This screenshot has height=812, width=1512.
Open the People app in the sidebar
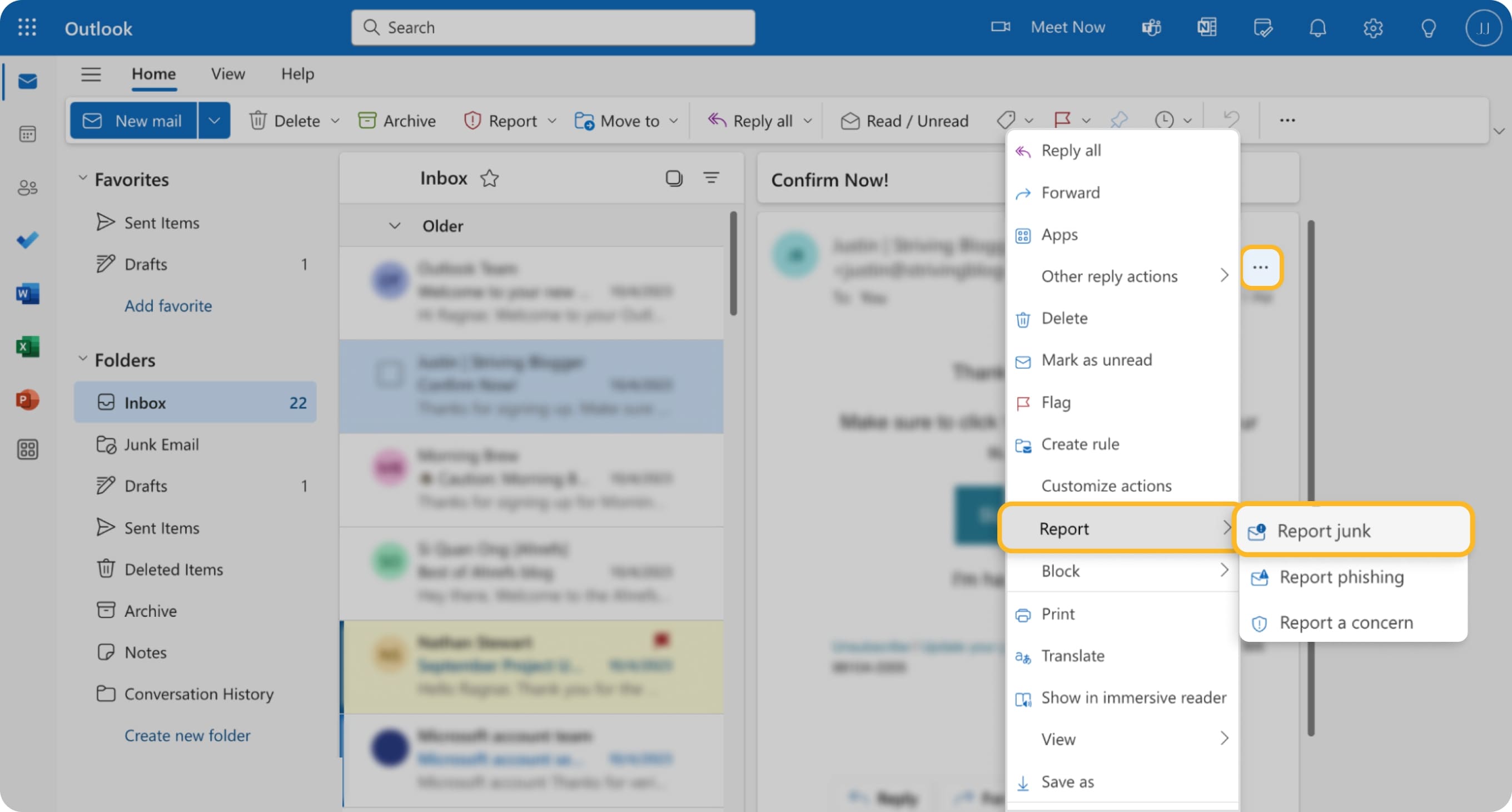pyautogui.click(x=27, y=187)
